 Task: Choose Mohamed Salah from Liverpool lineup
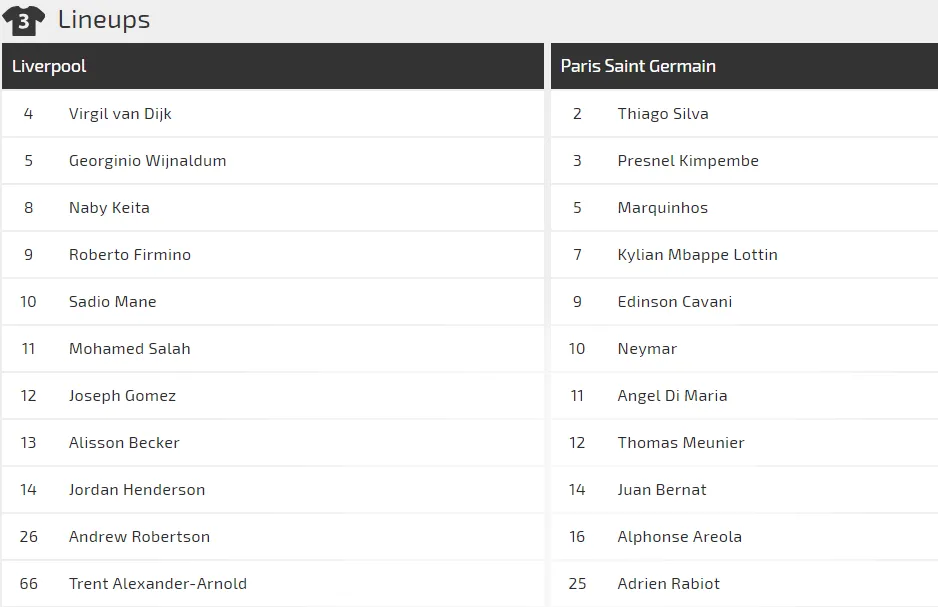(x=129, y=349)
